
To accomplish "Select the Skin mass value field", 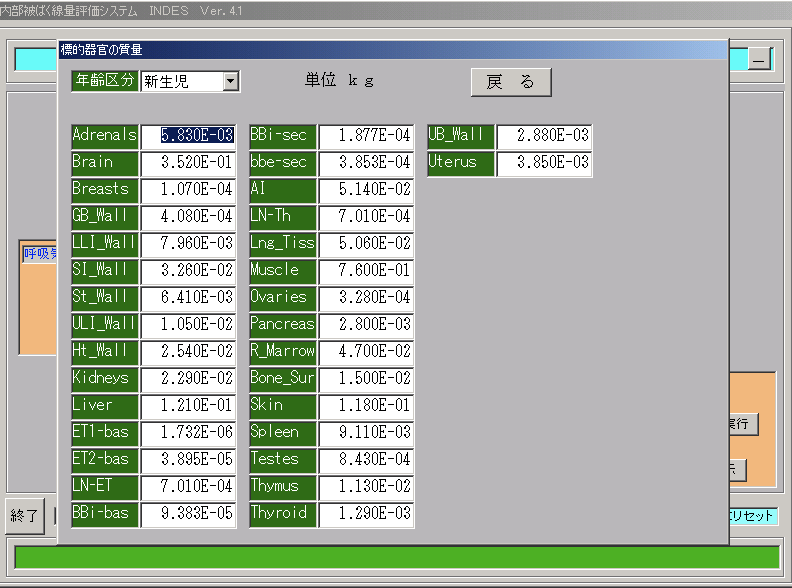I will (x=366, y=405).
